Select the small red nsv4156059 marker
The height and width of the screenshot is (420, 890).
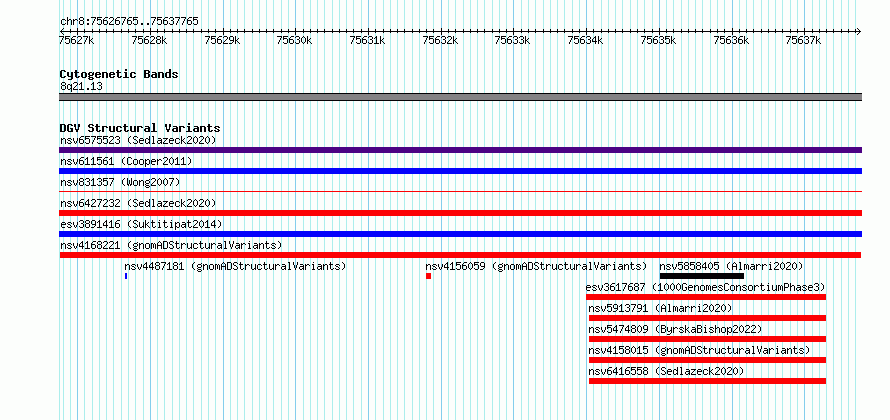coord(429,276)
